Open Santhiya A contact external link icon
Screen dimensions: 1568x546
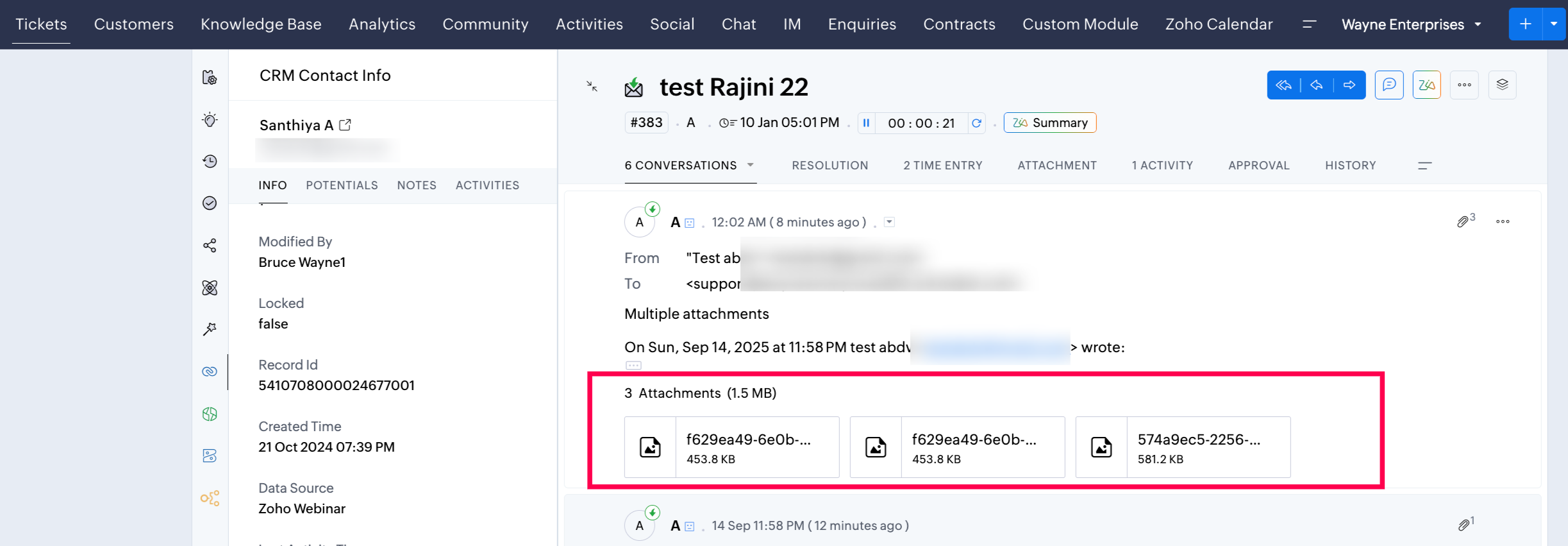coord(345,125)
